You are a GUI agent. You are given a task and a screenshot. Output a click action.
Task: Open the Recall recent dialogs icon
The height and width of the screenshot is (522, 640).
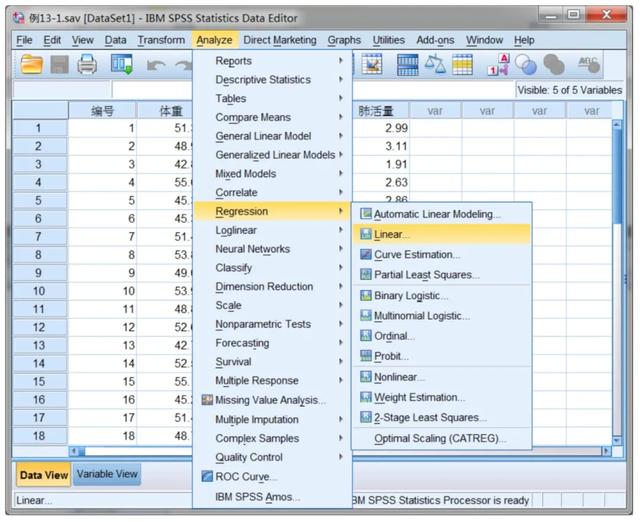[x=122, y=64]
